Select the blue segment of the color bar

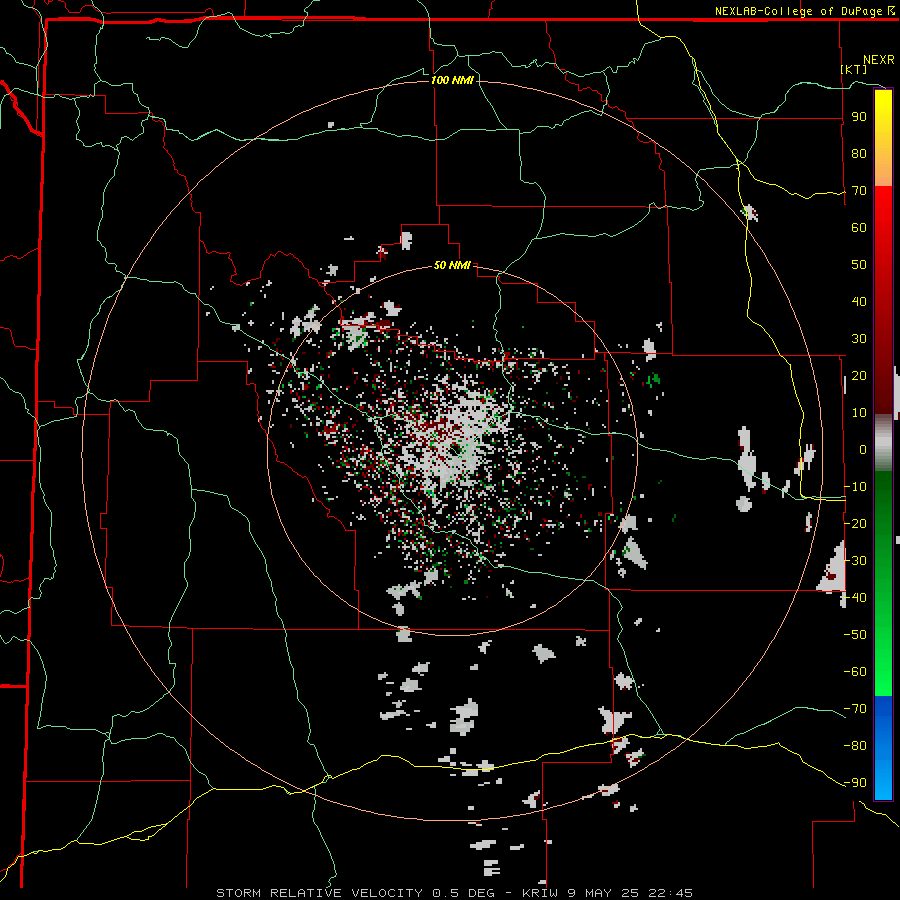[x=883, y=748]
